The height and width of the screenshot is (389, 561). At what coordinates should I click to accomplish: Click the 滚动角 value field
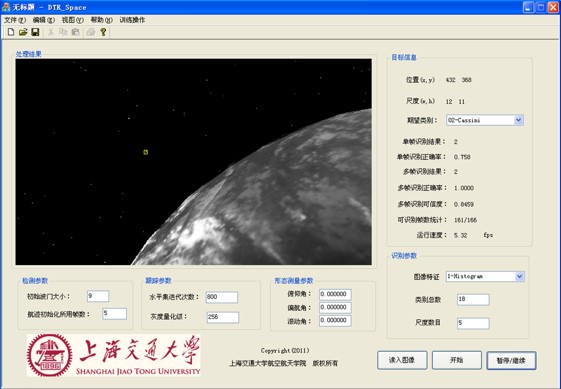(335, 321)
